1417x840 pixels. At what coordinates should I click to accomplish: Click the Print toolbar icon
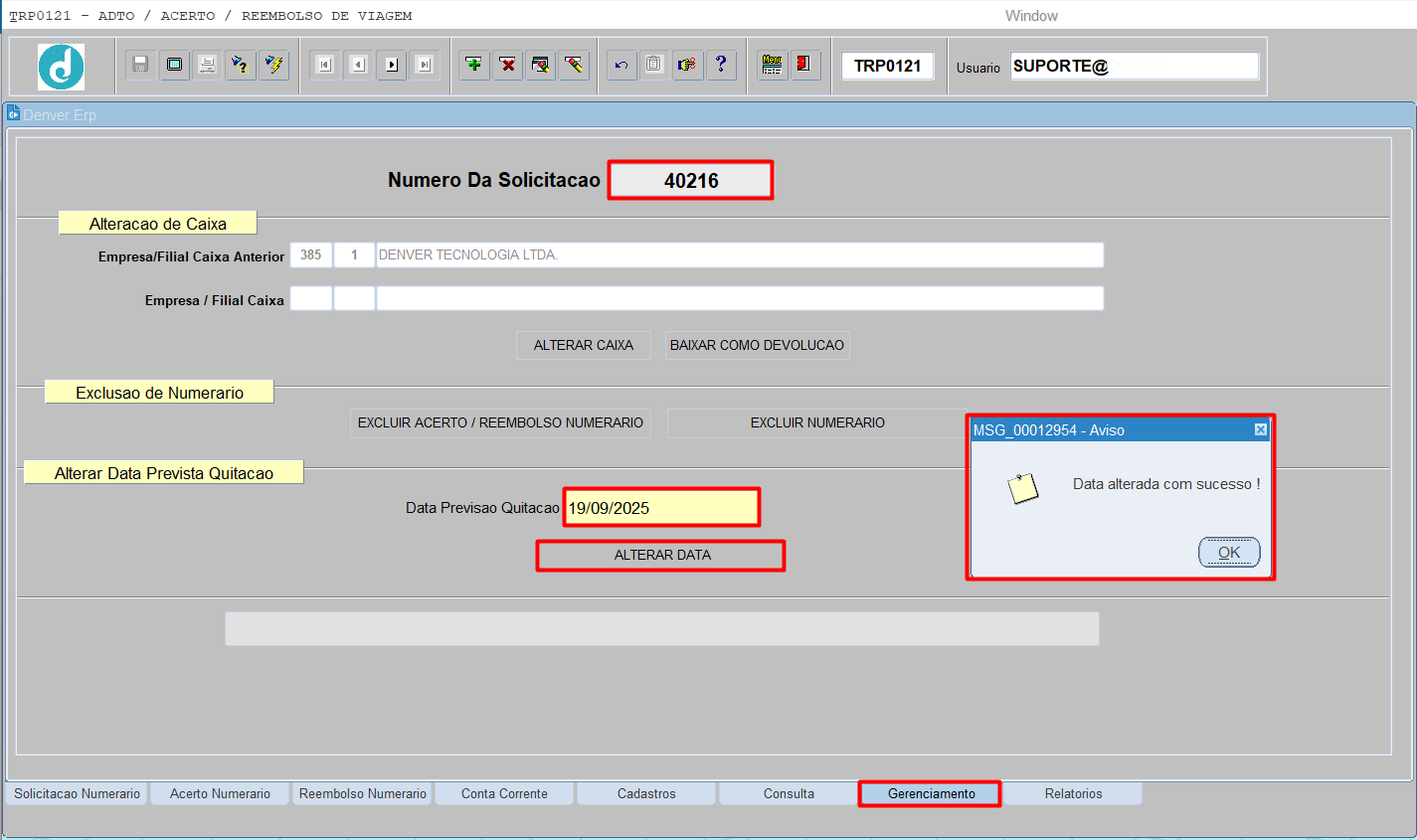click(x=207, y=65)
